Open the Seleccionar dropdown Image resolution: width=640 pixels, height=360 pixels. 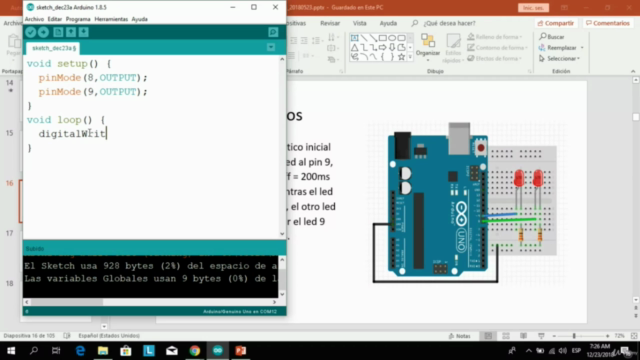(559, 58)
